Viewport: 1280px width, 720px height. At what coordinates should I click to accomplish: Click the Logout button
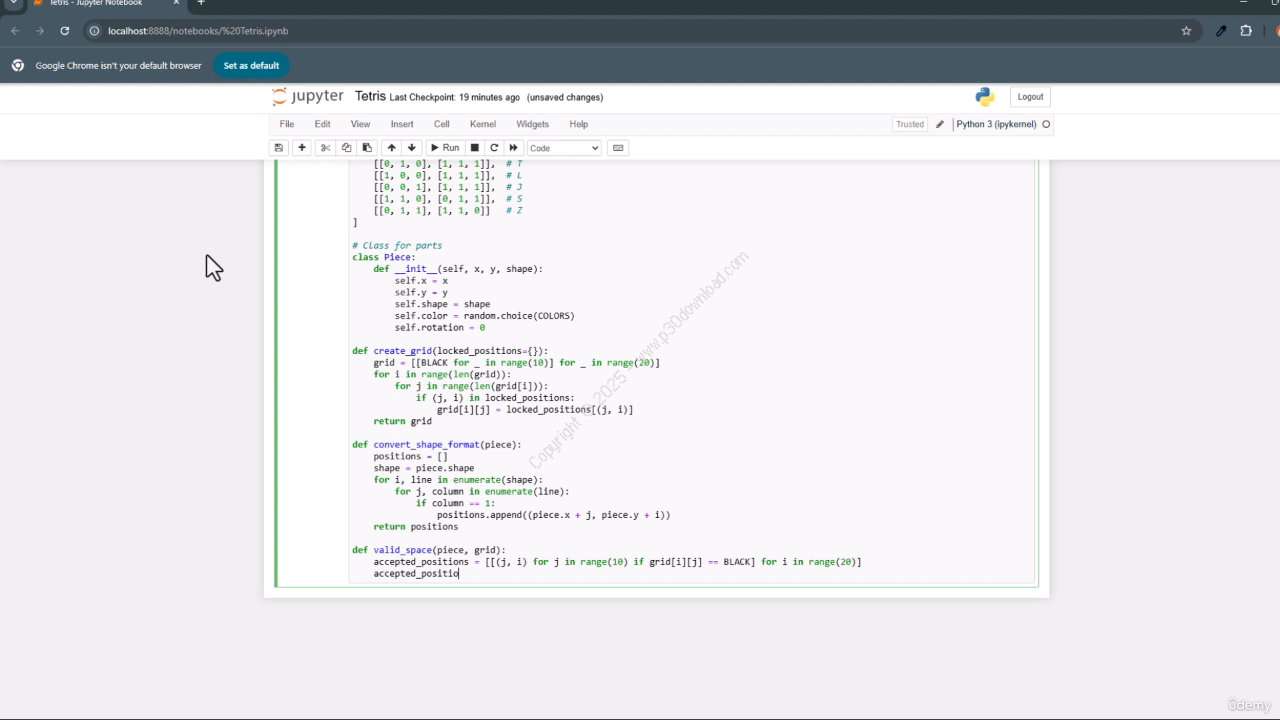1030,97
